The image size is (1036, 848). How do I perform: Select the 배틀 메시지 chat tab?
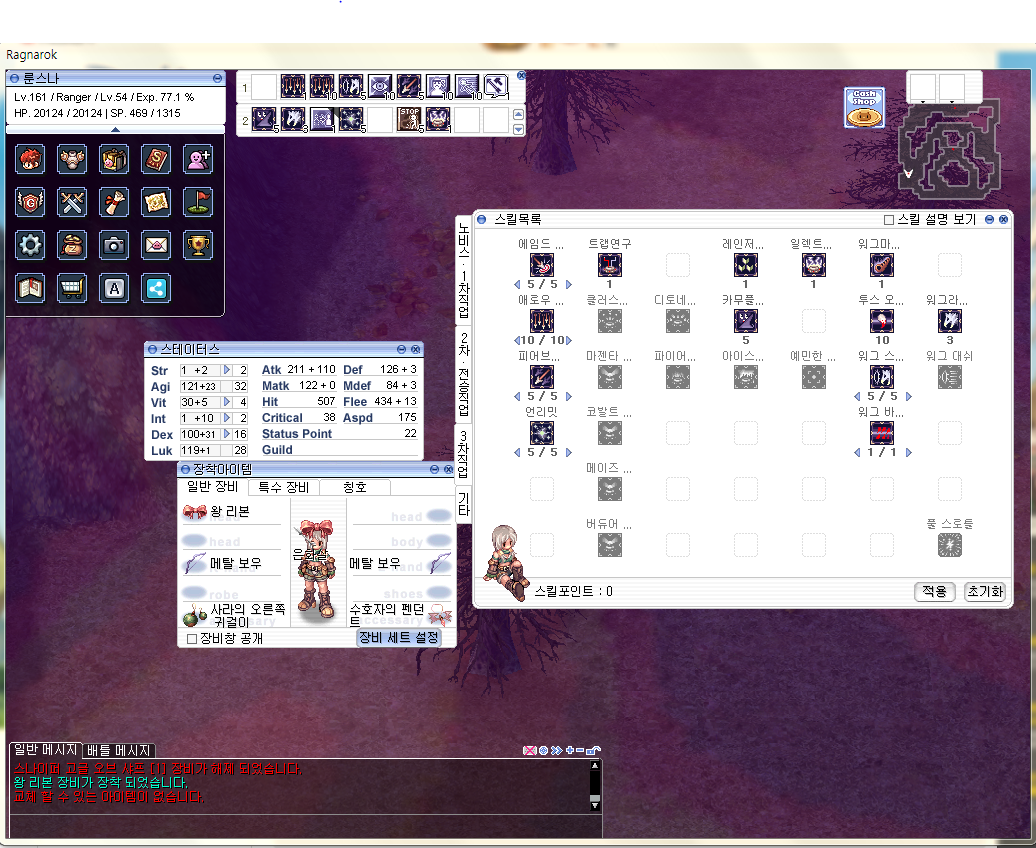[119, 750]
